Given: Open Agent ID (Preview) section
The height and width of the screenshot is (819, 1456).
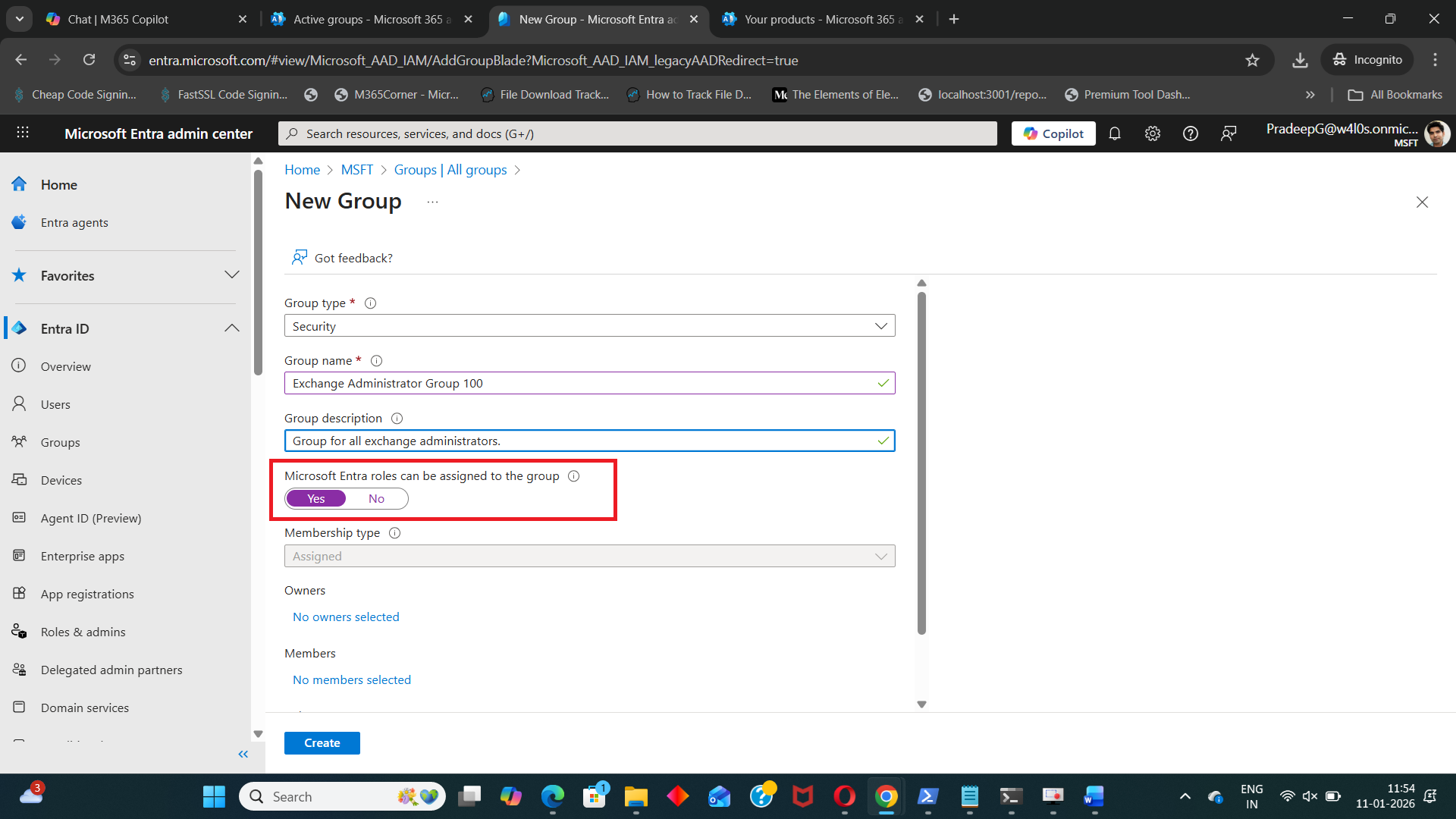Looking at the screenshot, I should pos(91,518).
